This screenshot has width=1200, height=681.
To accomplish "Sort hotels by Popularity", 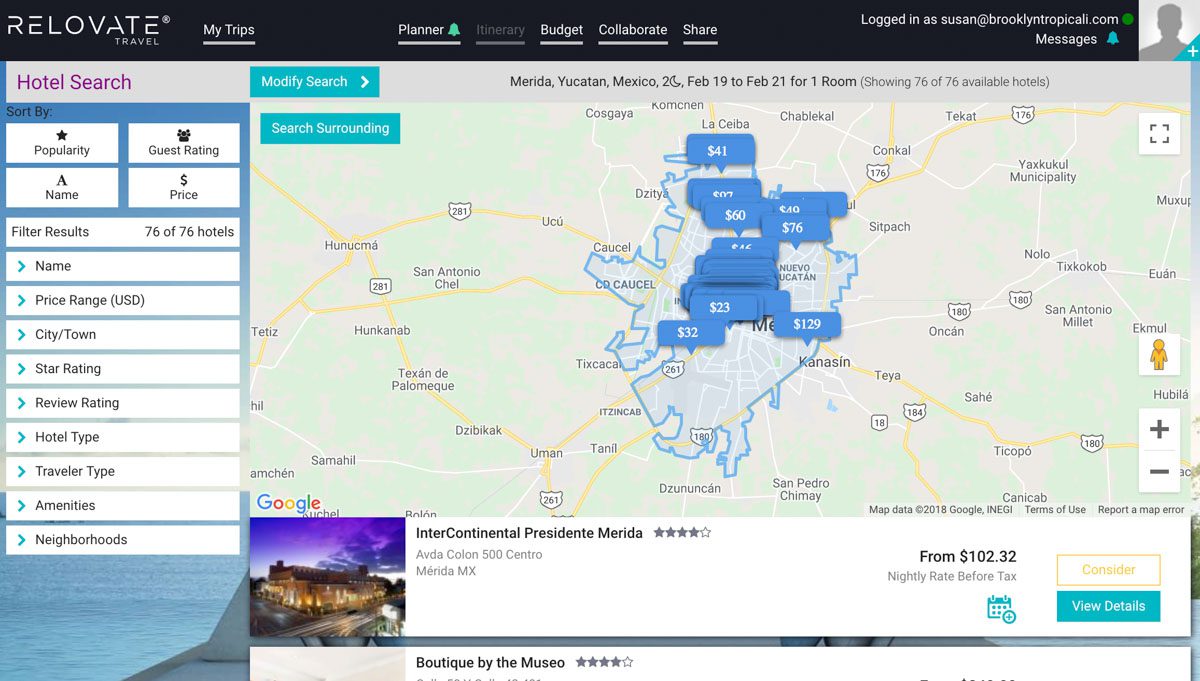I will click(x=62, y=143).
